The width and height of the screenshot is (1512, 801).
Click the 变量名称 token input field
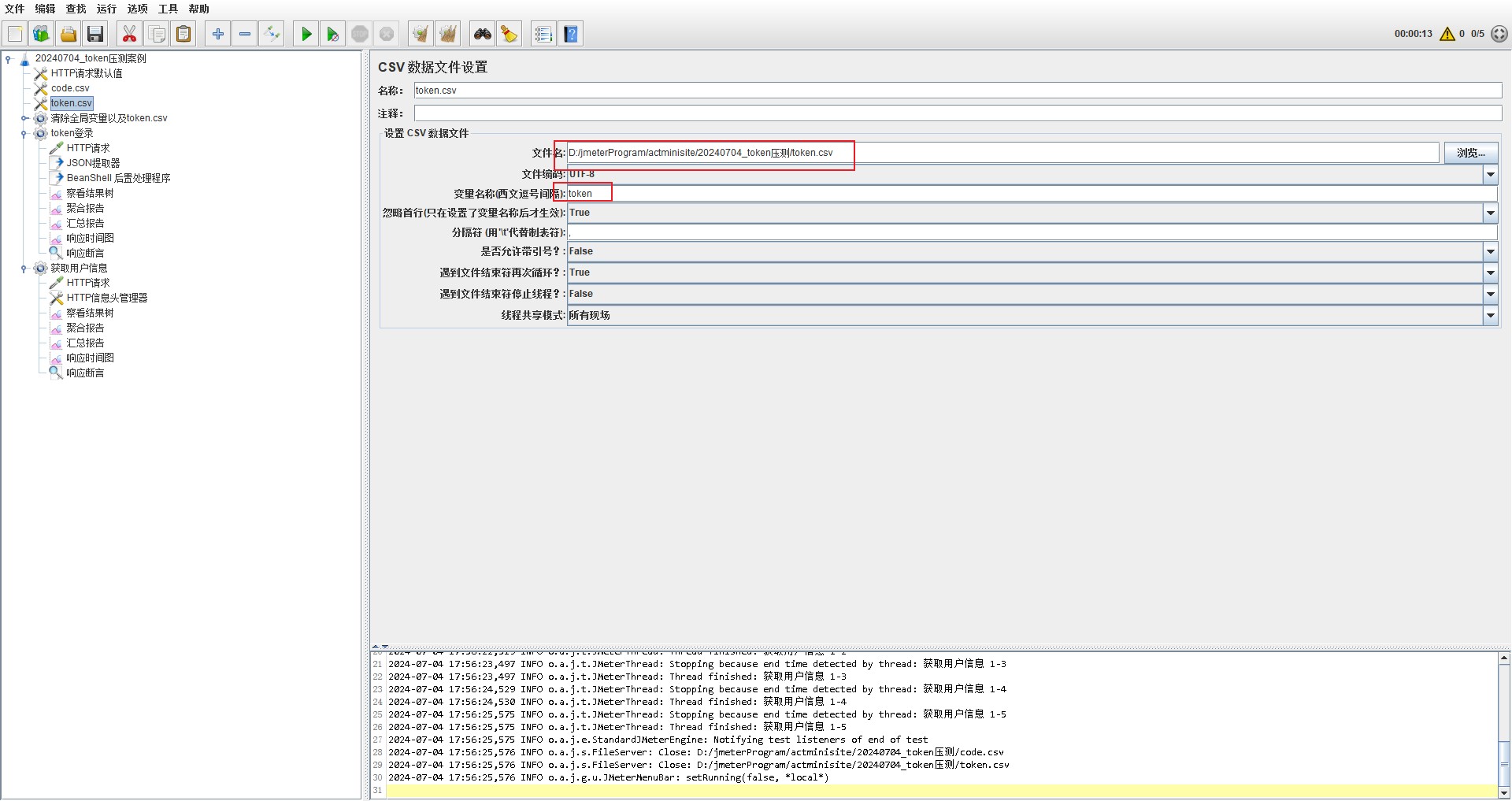1024,194
